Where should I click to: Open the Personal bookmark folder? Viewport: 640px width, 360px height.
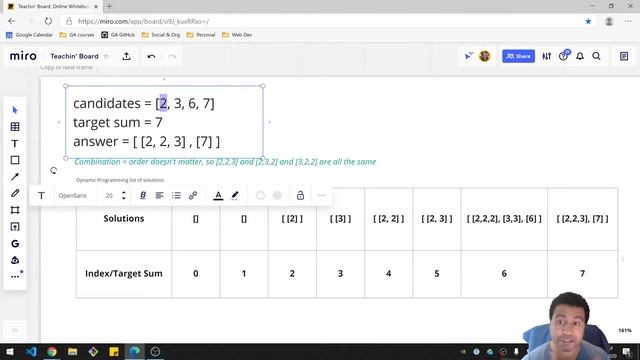tap(201, 35)
